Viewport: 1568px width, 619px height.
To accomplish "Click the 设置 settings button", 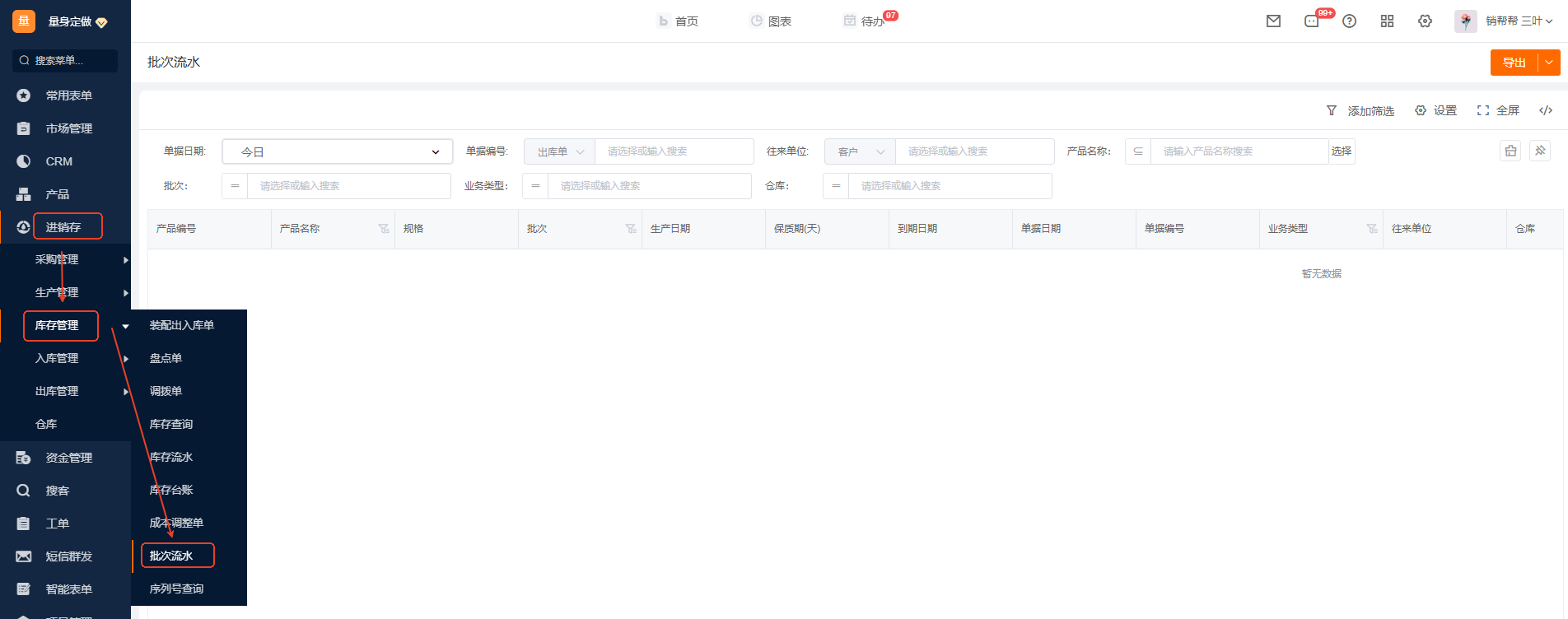I will click(x=1436, y=110).
